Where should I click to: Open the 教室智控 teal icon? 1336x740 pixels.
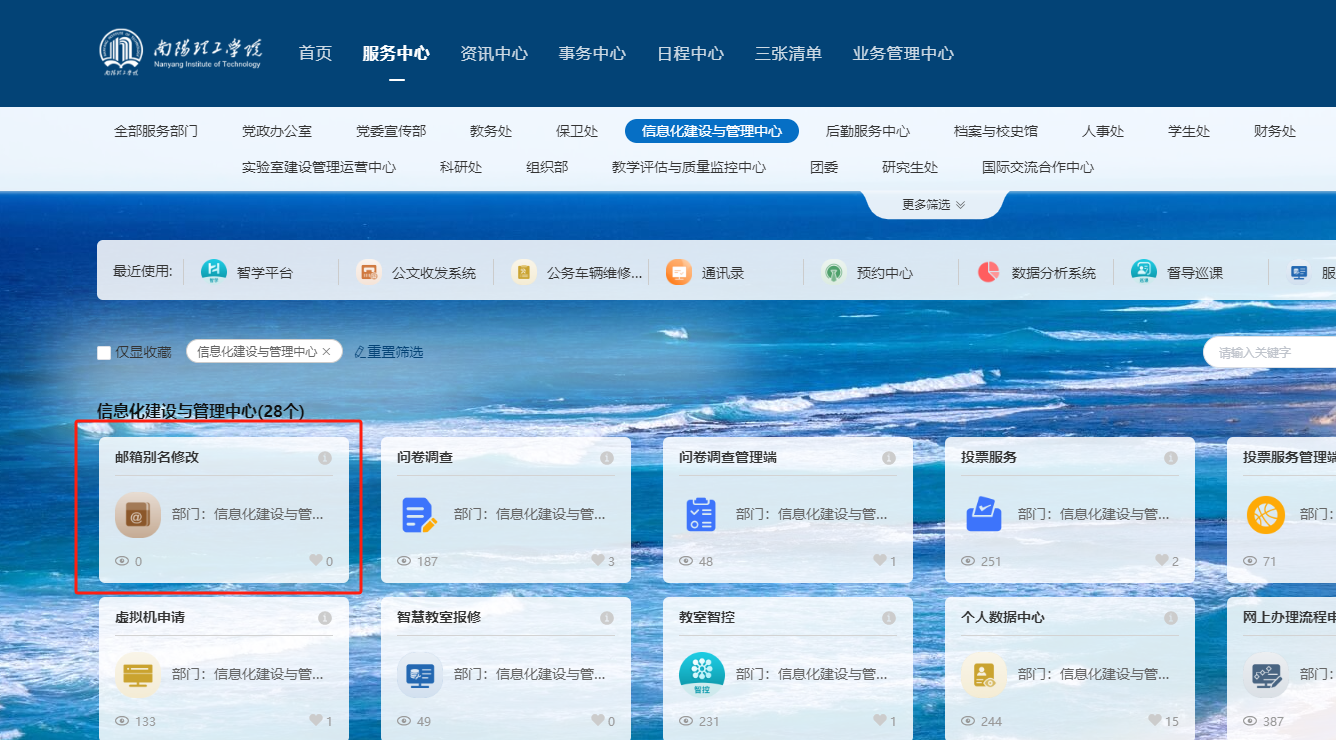(702, 674)
